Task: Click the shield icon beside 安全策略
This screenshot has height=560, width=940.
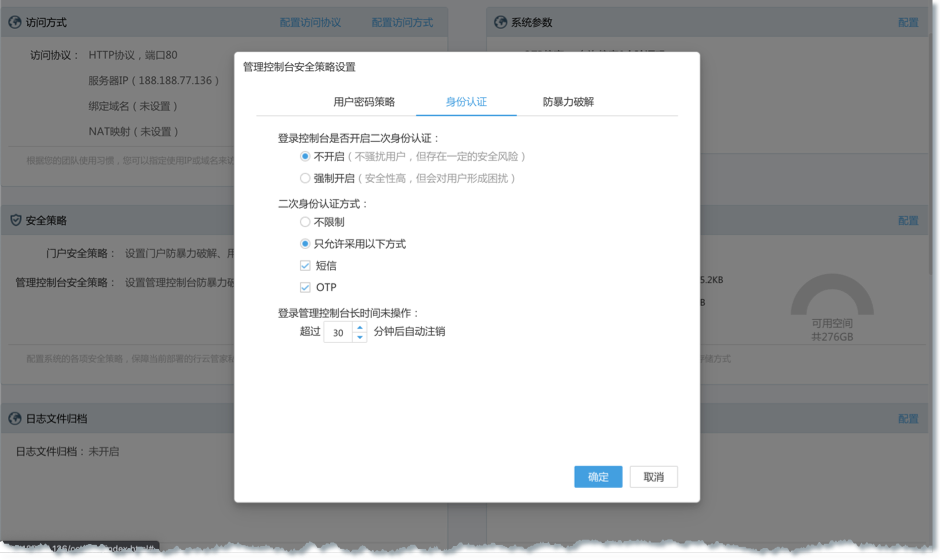Action: (x=16, y=220)
